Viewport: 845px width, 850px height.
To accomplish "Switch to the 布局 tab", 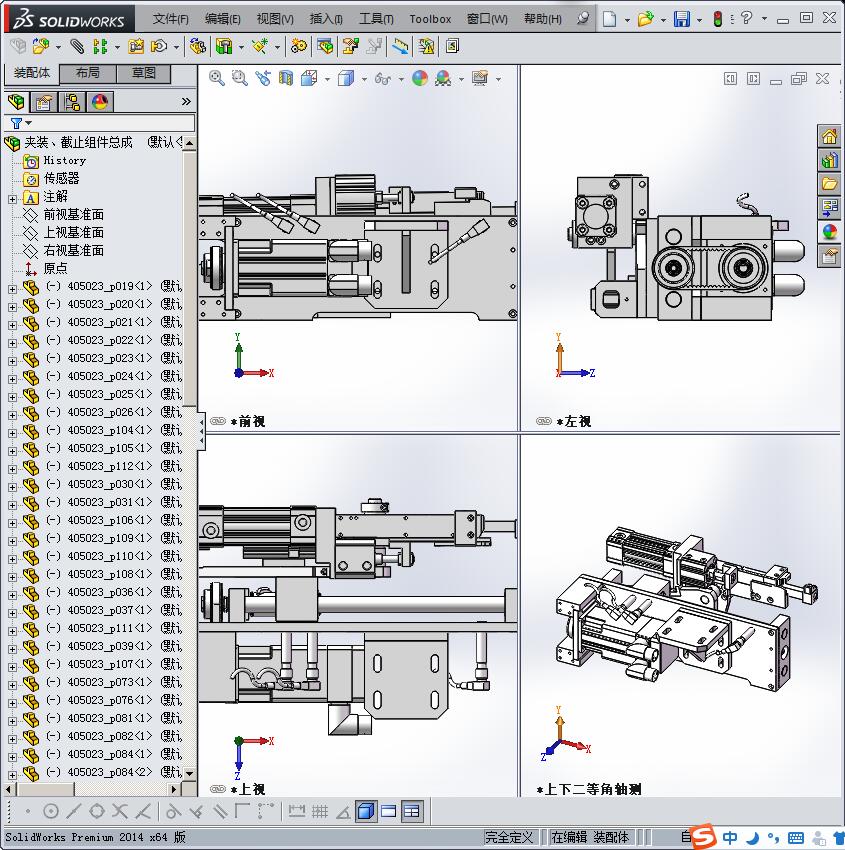I will (88, 73).
